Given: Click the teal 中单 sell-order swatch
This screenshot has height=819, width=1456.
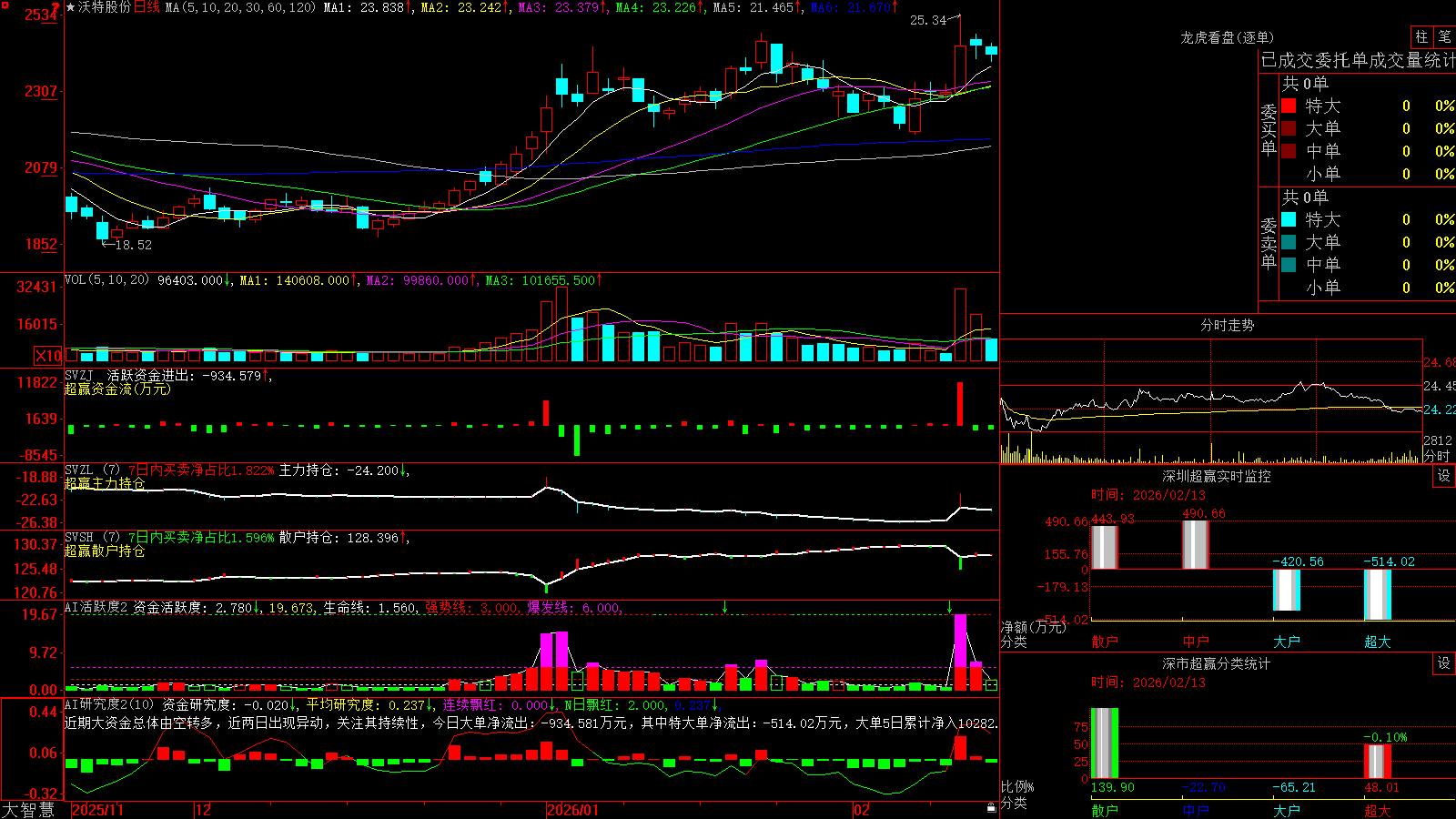Looking at the screenshot, I should (x=1289, y=265).
